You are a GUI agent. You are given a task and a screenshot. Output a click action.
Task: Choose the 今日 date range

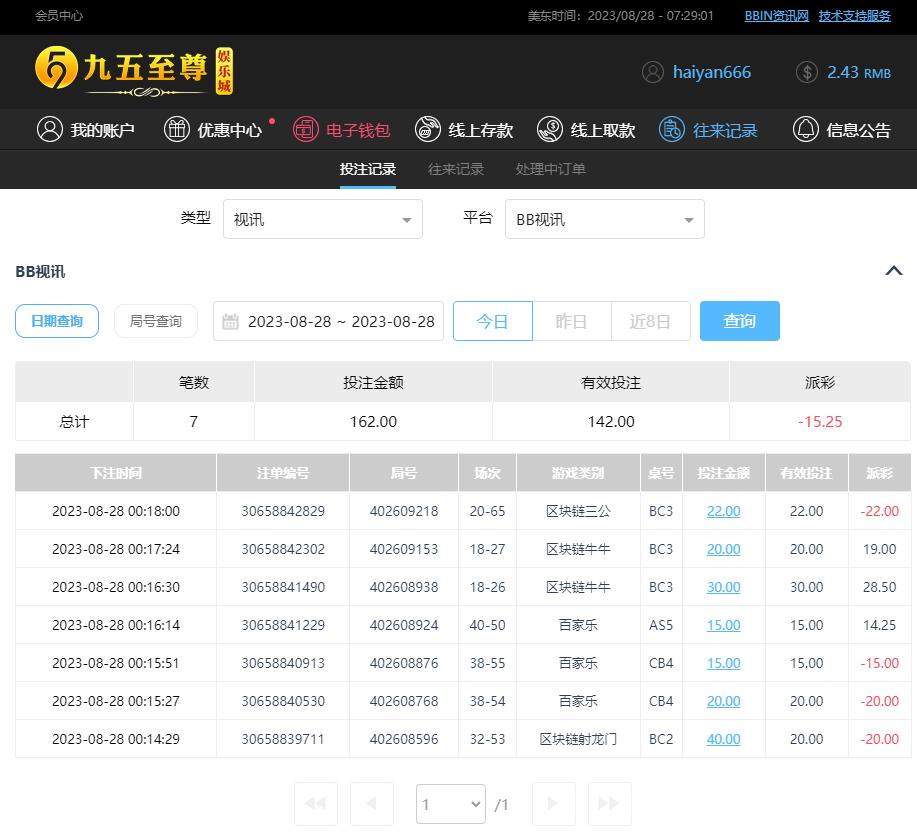coord(492,321)
